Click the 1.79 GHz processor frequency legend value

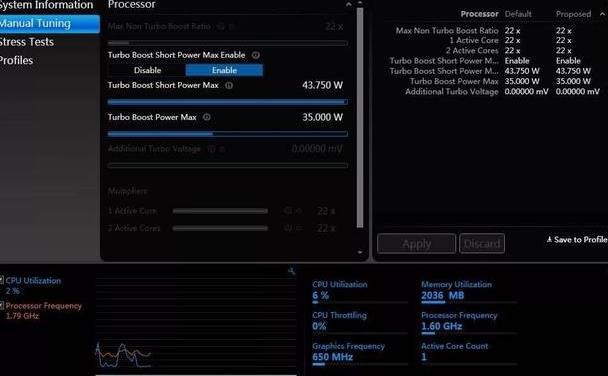[22, 316]
